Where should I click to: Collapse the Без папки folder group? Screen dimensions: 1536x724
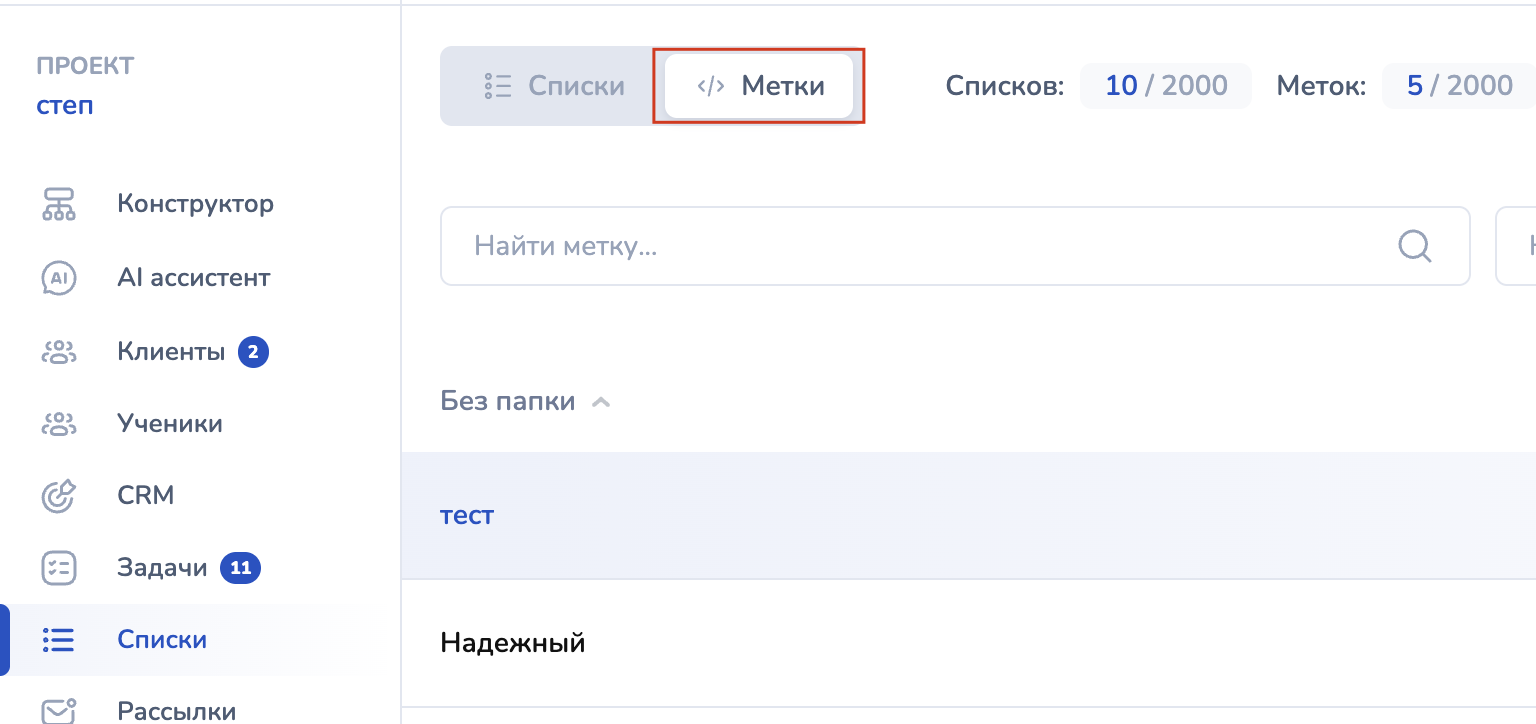click(x=601, y=402)
